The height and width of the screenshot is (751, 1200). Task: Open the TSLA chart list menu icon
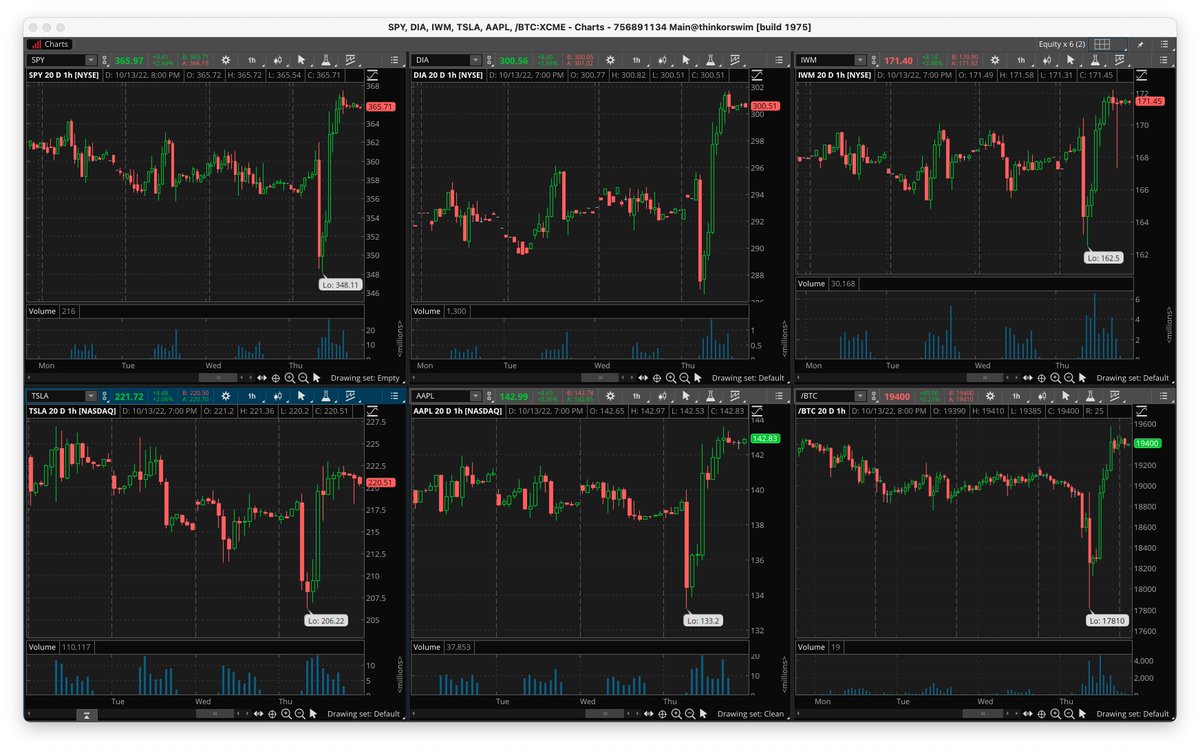[x=394, y=396]
